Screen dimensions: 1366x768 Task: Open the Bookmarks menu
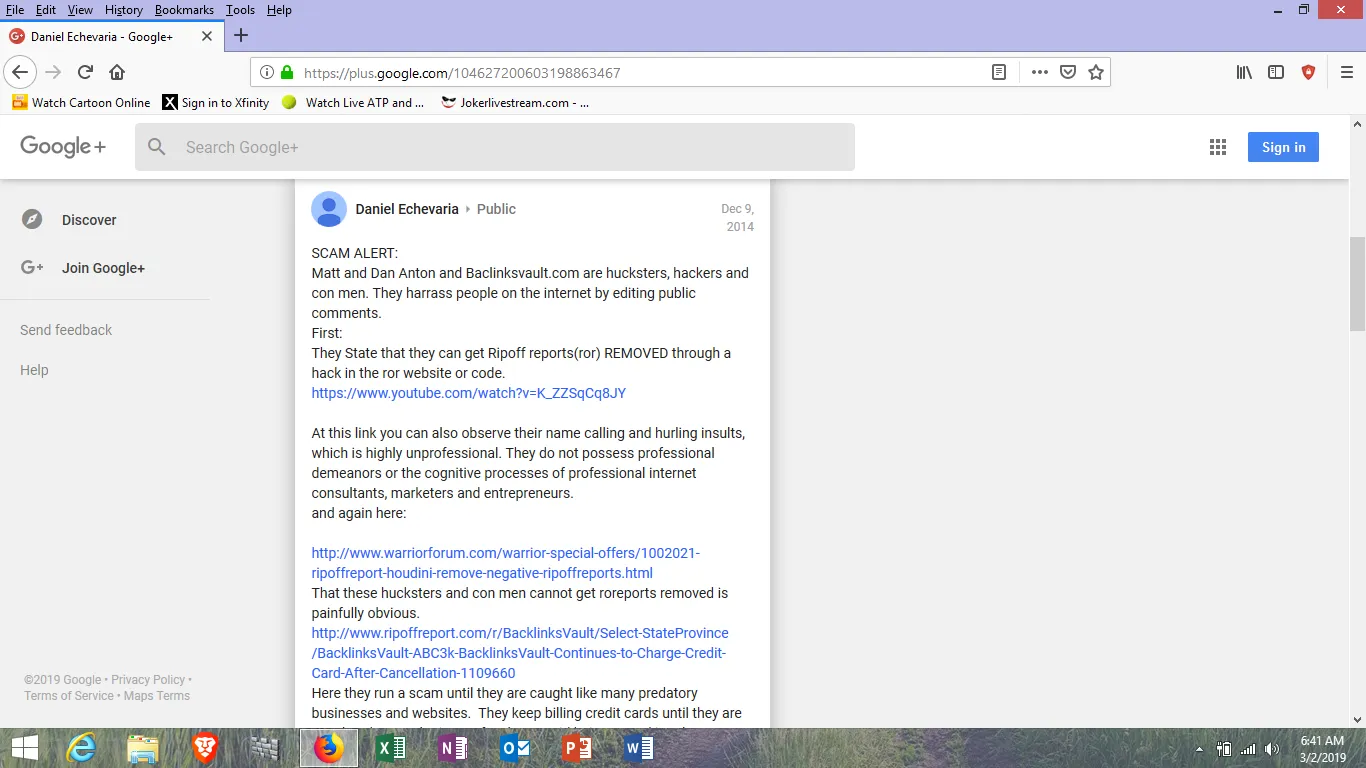coord(184,10)
